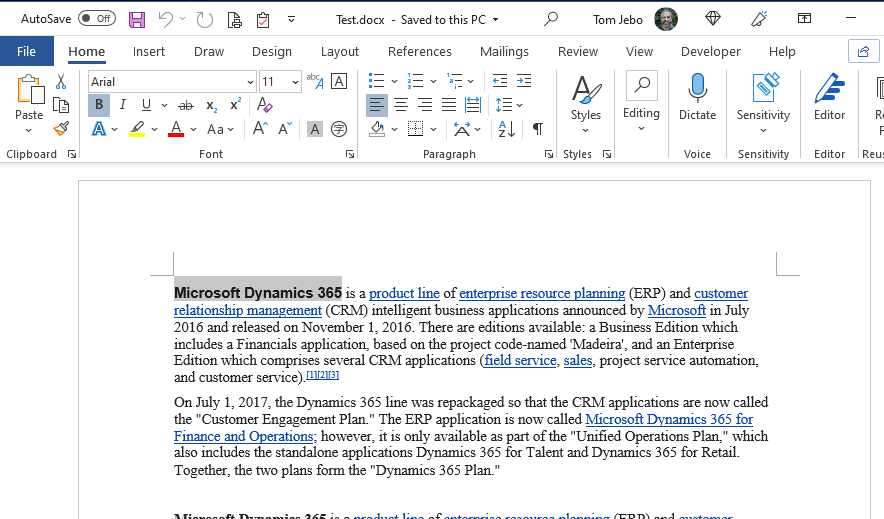Align text right
Viewport: 884px width, 519px height.
pyautogui.click(x=425, y=105)
